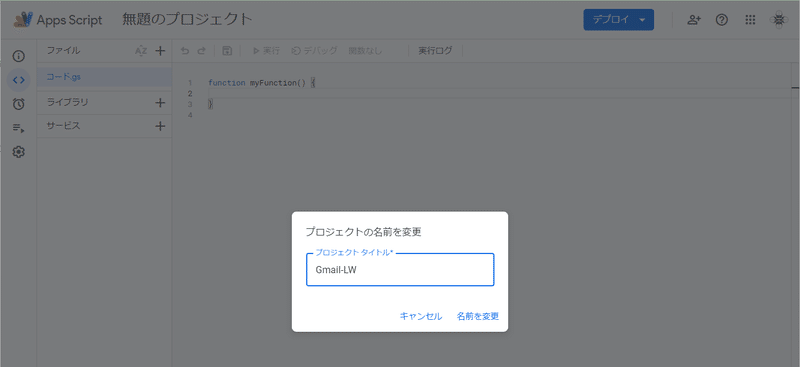Save project with floppy disk icon
Screen dimensions: 800x367
228,51
